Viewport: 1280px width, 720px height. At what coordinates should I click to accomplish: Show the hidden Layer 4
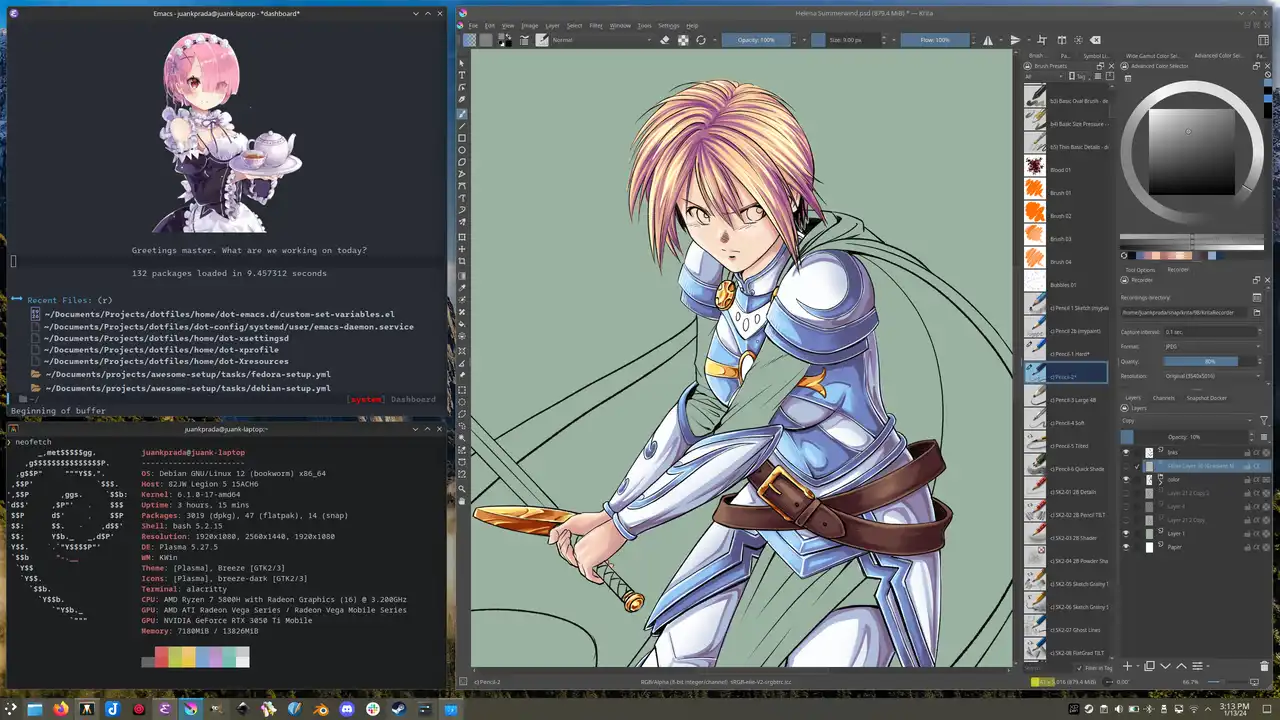1126,506
